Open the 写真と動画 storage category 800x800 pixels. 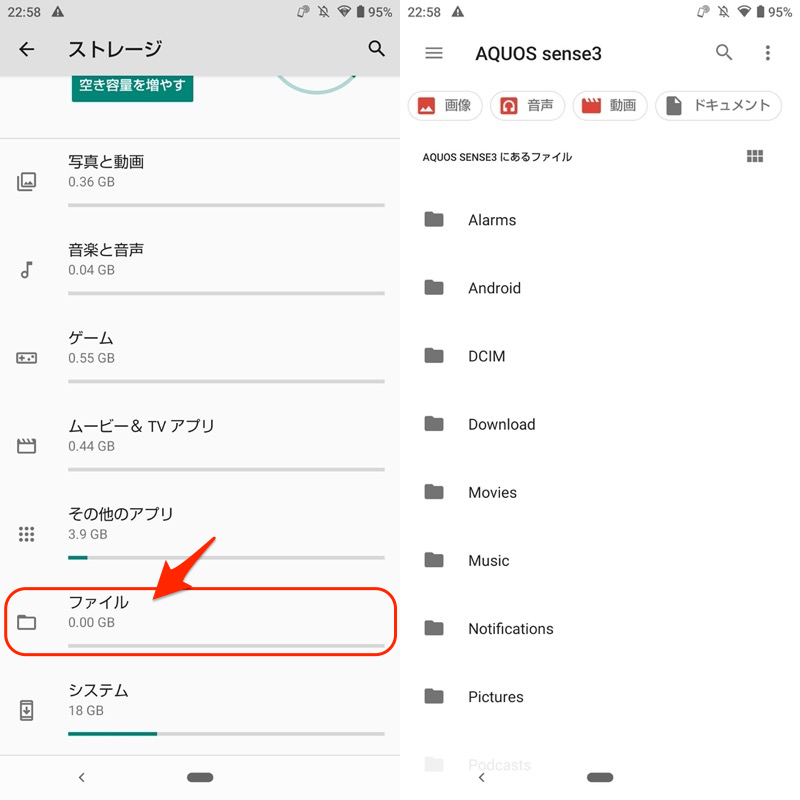(200, 172)
